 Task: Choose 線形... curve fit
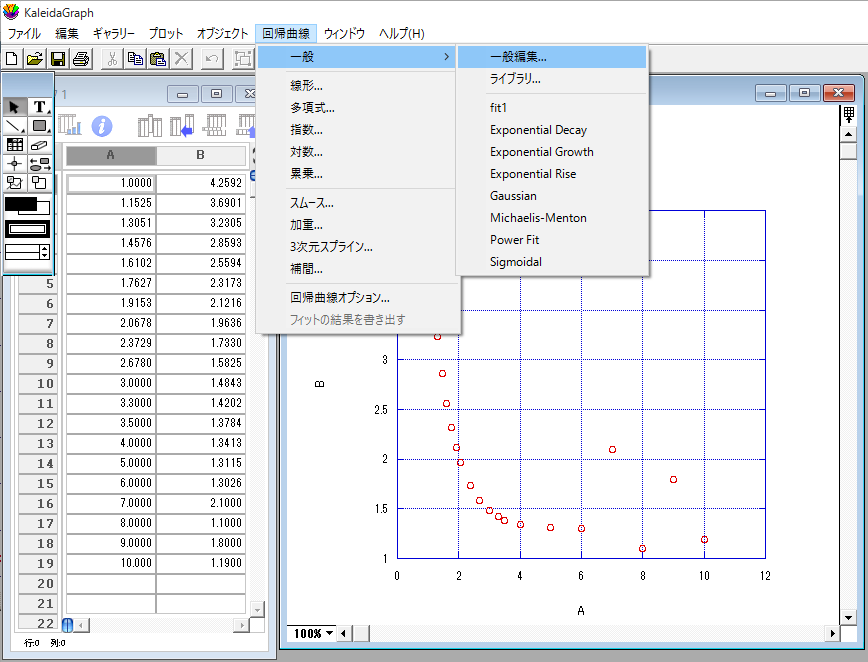click(x=357, y=86)
